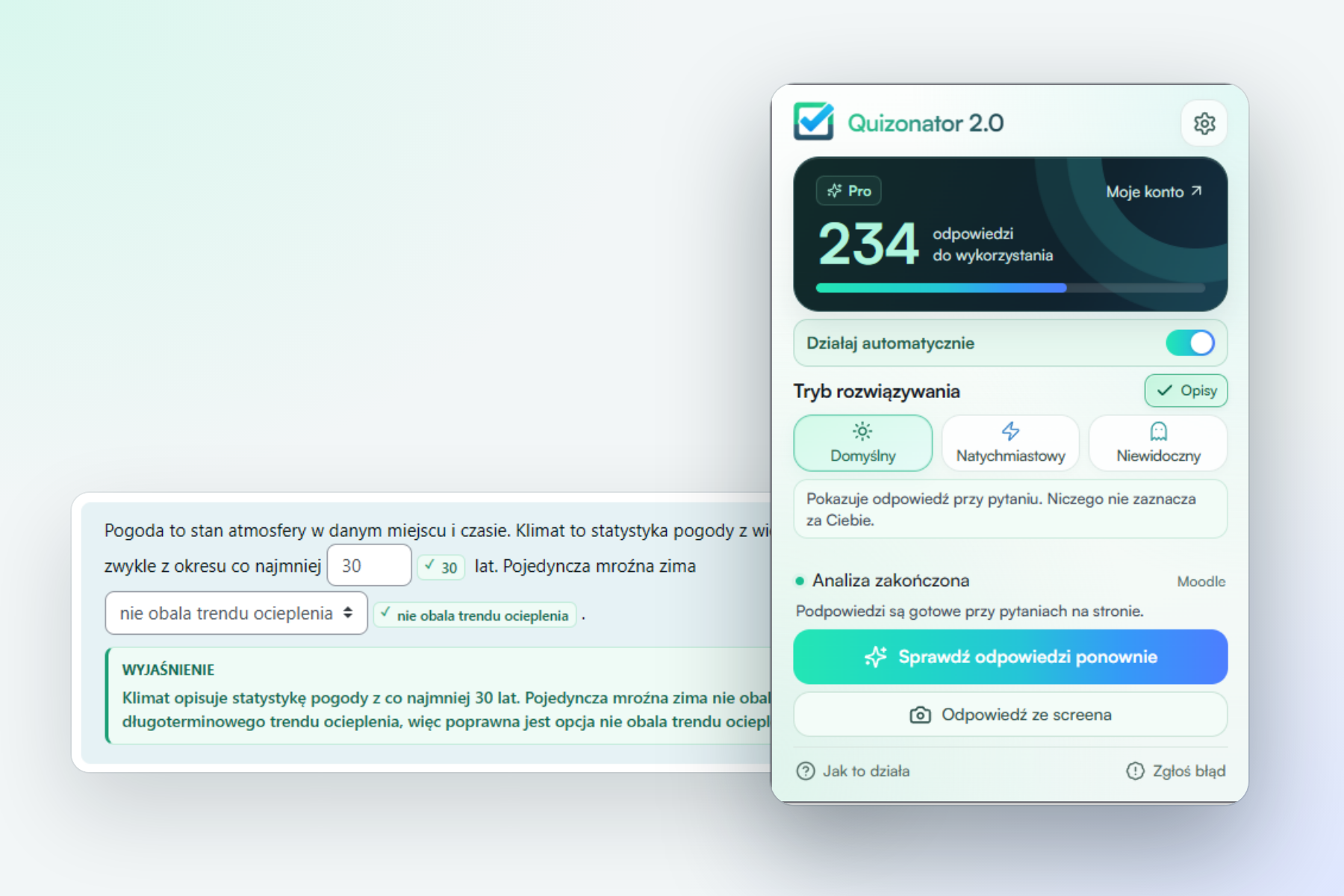The width and height of the screenshot is (1344, 896).
Task: Toggle the Opisy descriptions option
Action: pos(1186,391)
